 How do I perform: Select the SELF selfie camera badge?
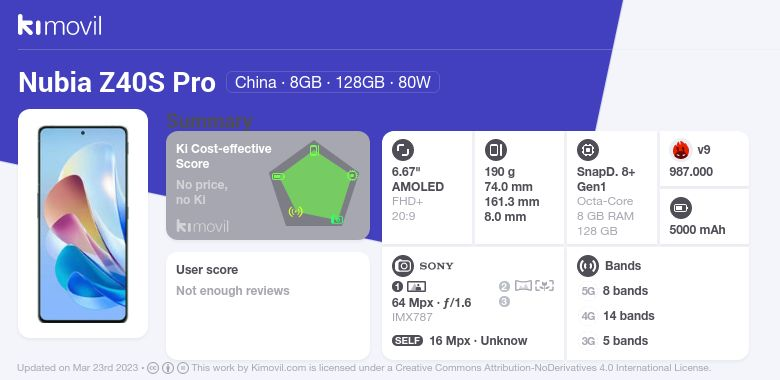407,341
